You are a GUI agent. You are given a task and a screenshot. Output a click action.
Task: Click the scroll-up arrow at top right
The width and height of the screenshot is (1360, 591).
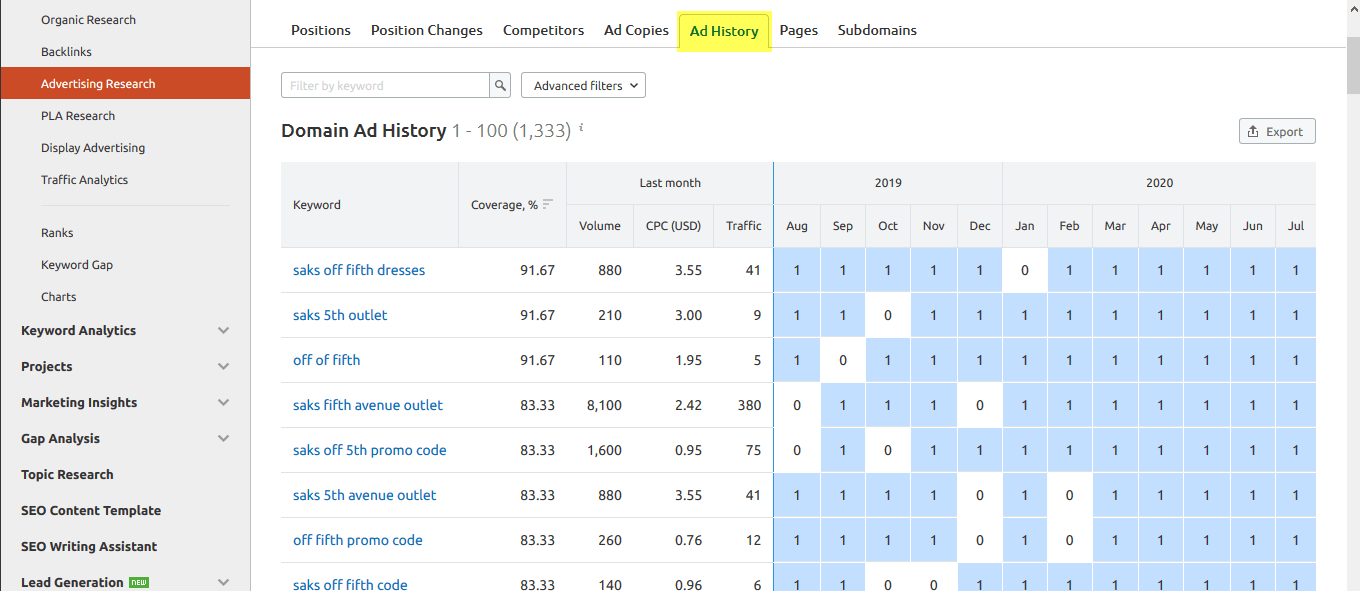[x=1352, y=8]
